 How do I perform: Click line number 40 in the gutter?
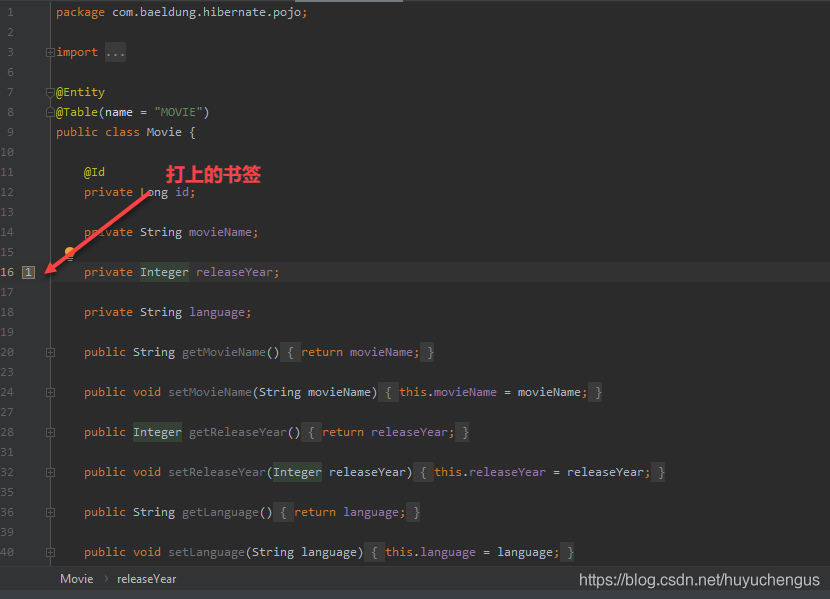7,552
